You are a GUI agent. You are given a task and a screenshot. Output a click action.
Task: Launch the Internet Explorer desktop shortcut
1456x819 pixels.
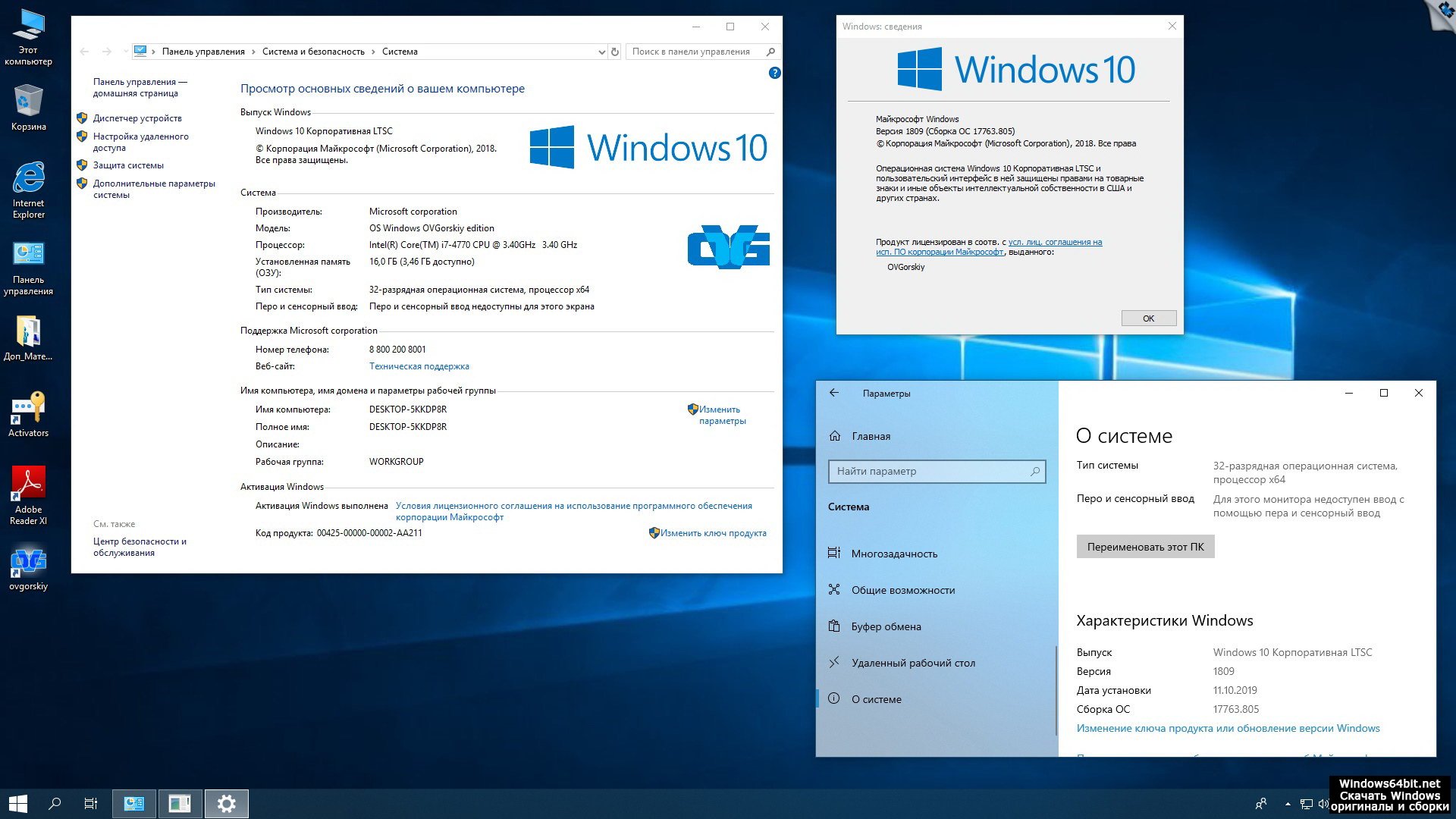(28, 187)
